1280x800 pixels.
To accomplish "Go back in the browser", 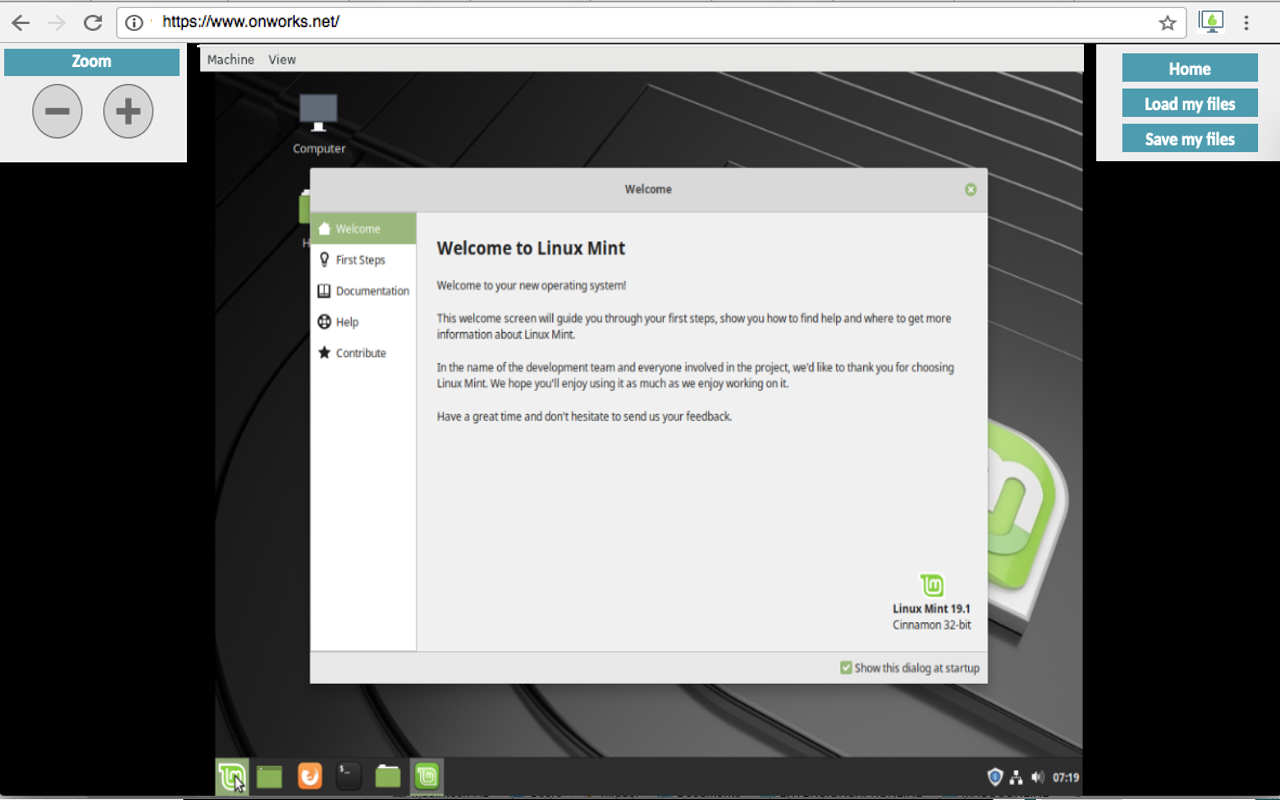I will pos(21,22).
